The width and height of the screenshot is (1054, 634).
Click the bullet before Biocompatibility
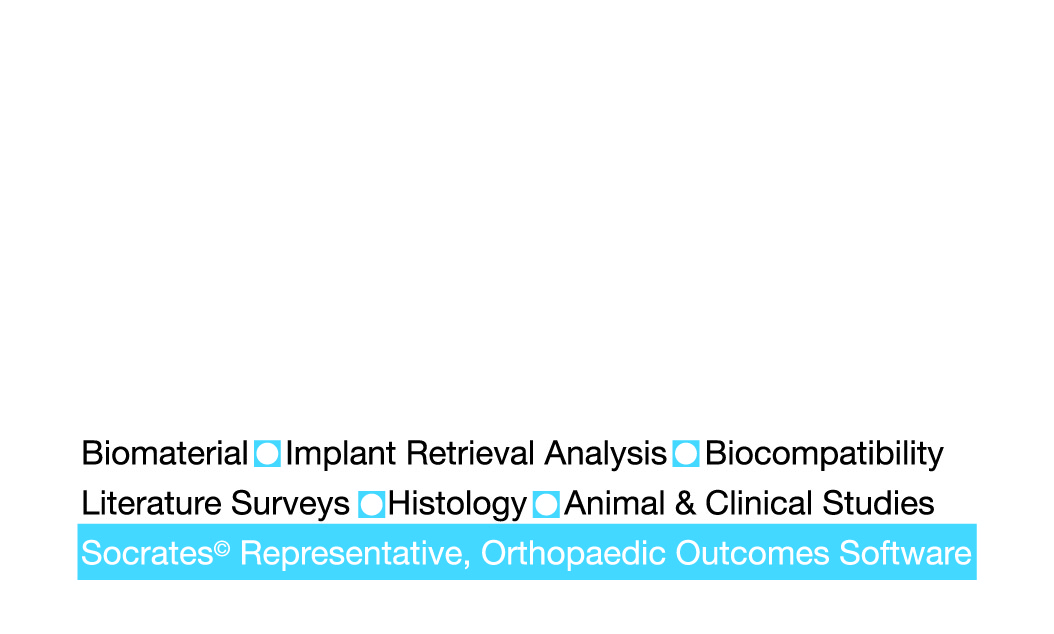coord(686,454)
